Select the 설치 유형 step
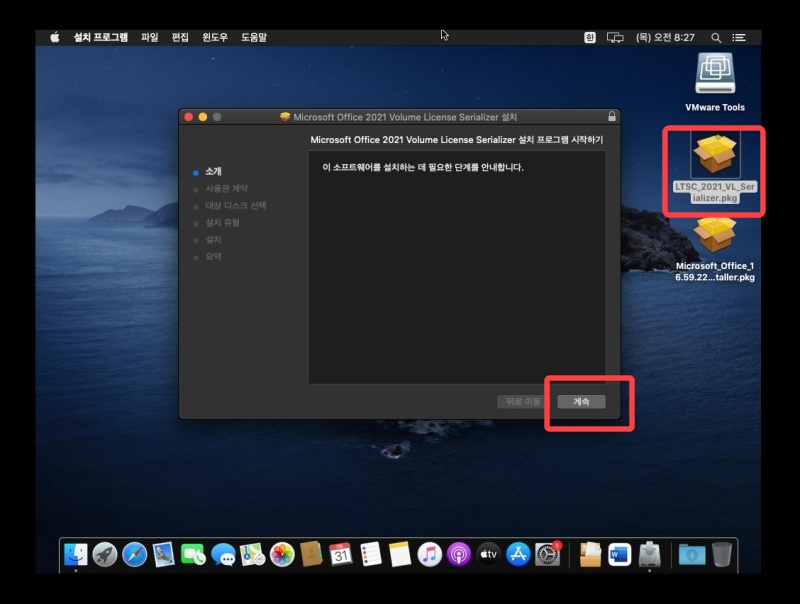 click(x=222, y=222)
